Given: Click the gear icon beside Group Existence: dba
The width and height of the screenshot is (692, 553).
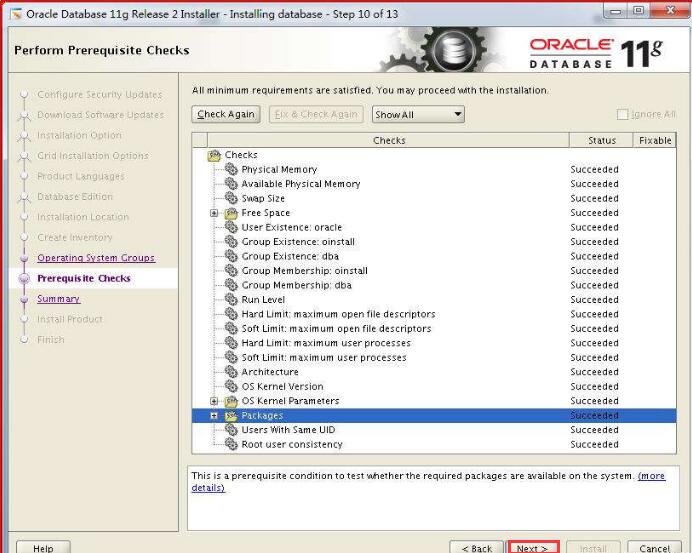Looking at the screenshot, I should pos(231,256).
